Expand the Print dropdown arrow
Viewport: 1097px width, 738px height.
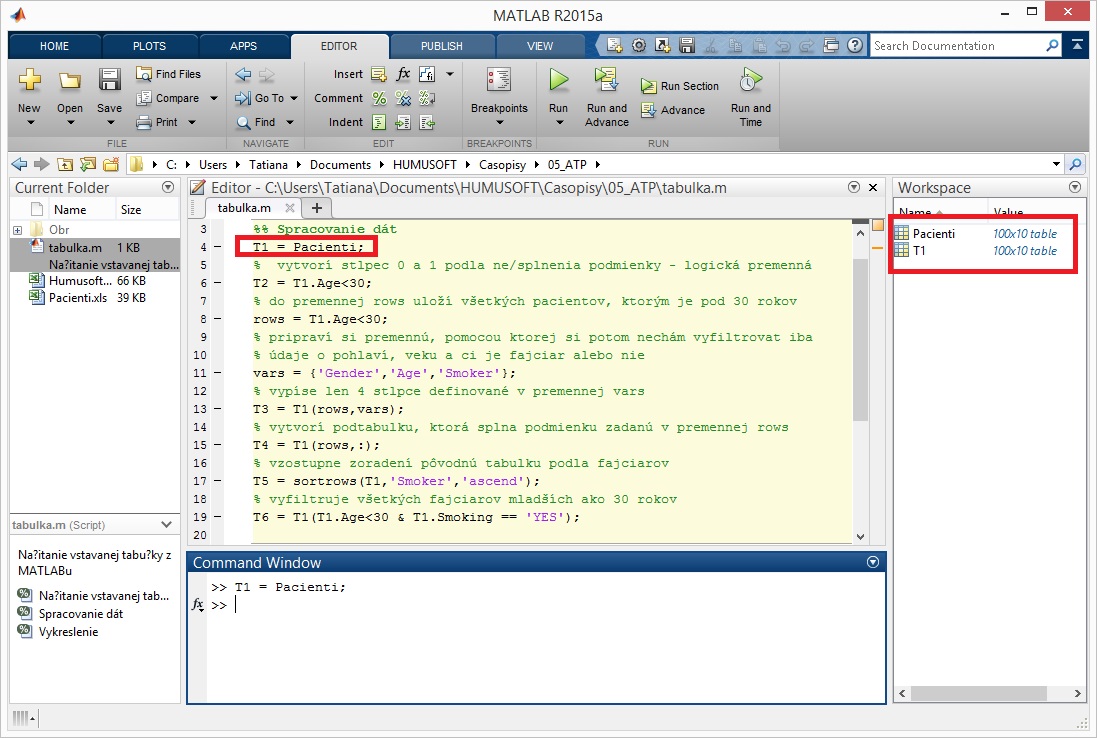click(192, 122)
